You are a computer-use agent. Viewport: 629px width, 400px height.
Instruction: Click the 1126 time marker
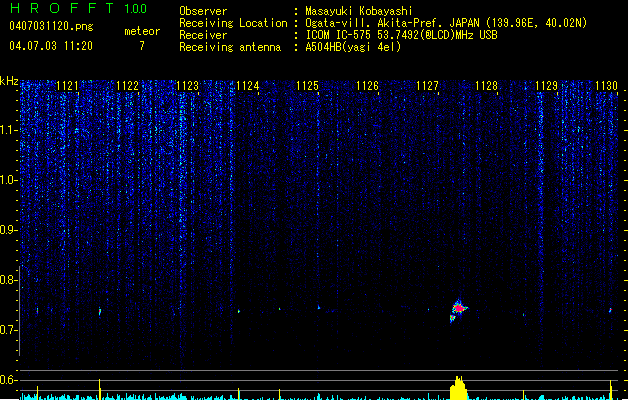point(367,86)
